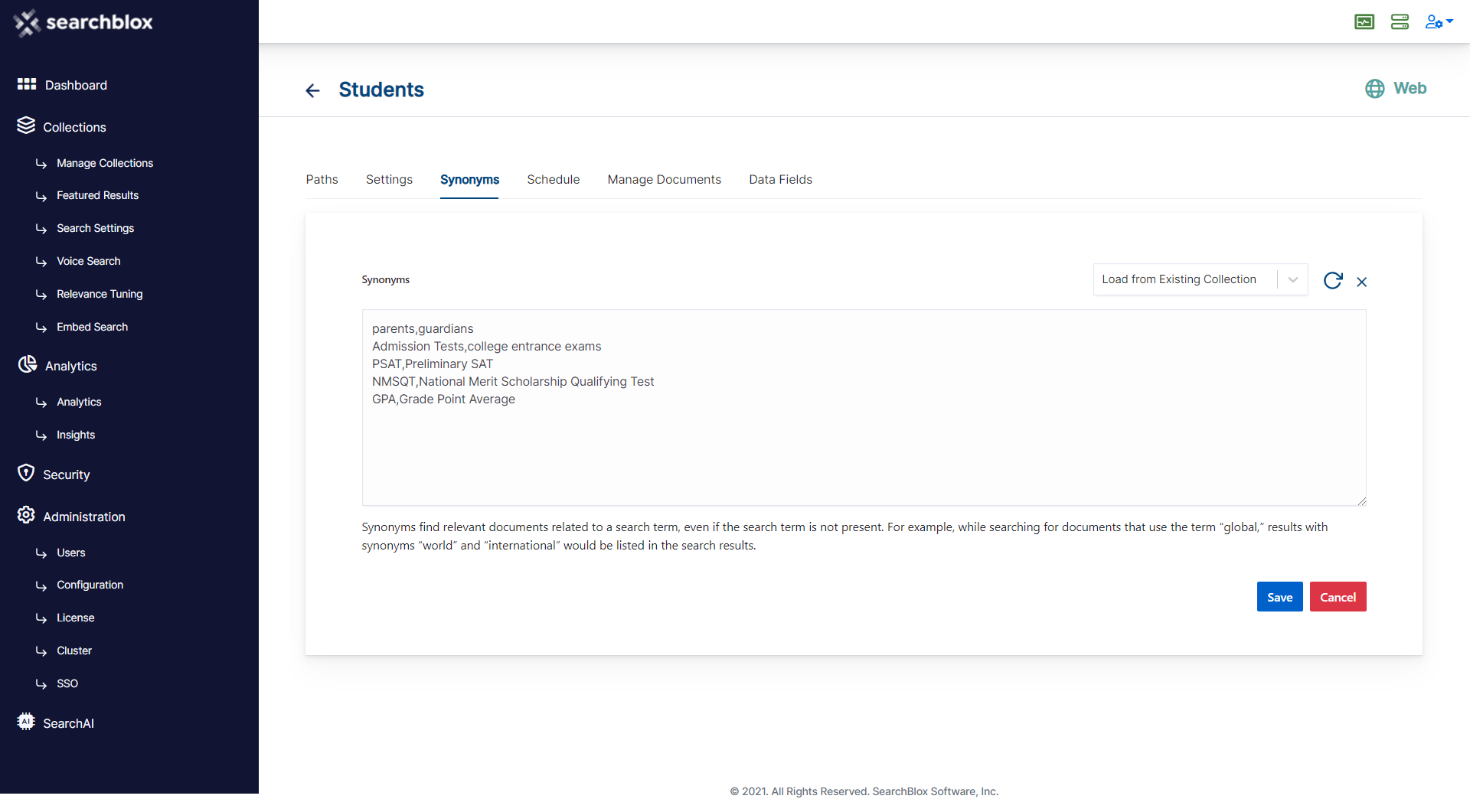Click the Security shield icon

(x=26, y=473)
